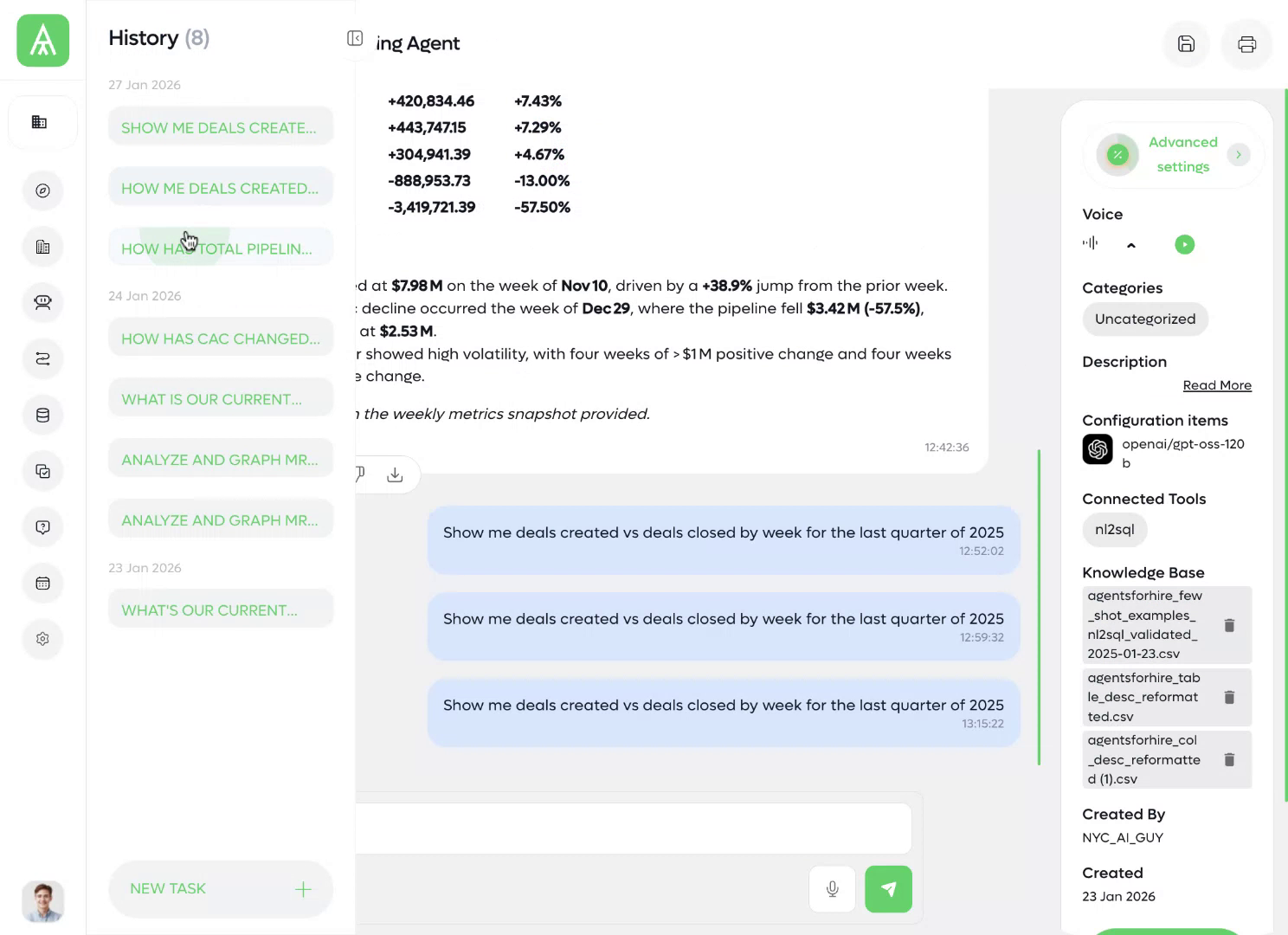Click the nl2sql connected tool chip

point(1114,529)
